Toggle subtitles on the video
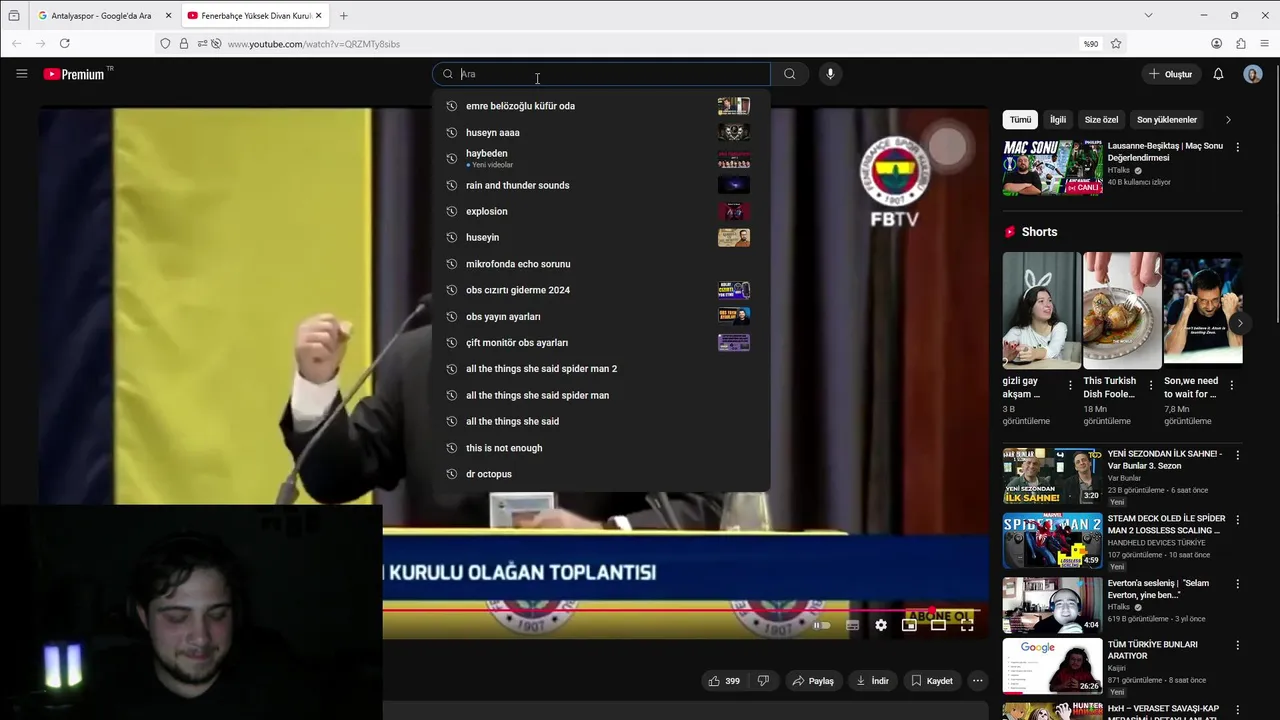Viewport: 1280px width, 720px height. (852, 625)
